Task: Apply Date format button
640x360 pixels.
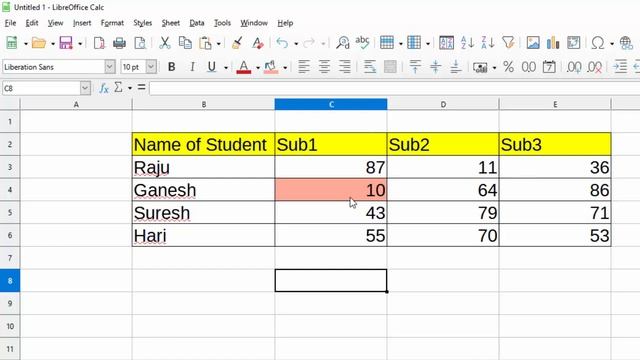Action: (549, 67)
